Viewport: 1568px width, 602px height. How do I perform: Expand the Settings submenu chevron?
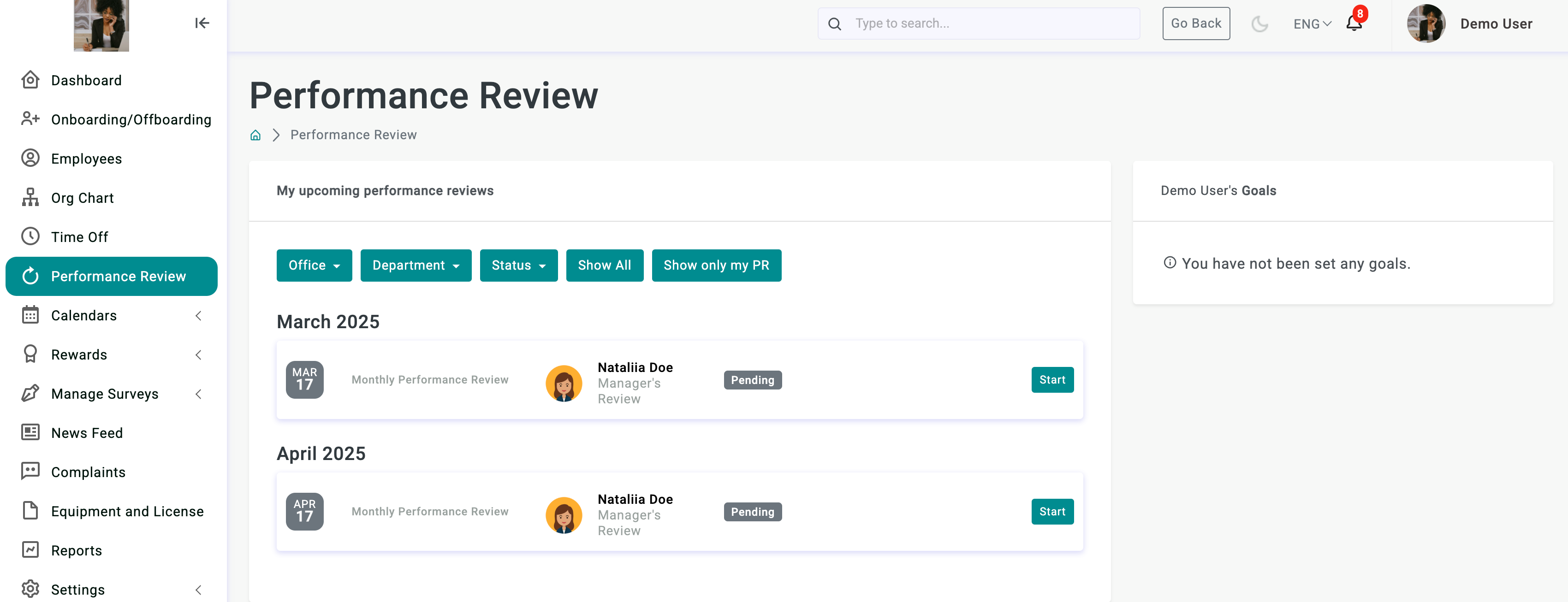198,589
